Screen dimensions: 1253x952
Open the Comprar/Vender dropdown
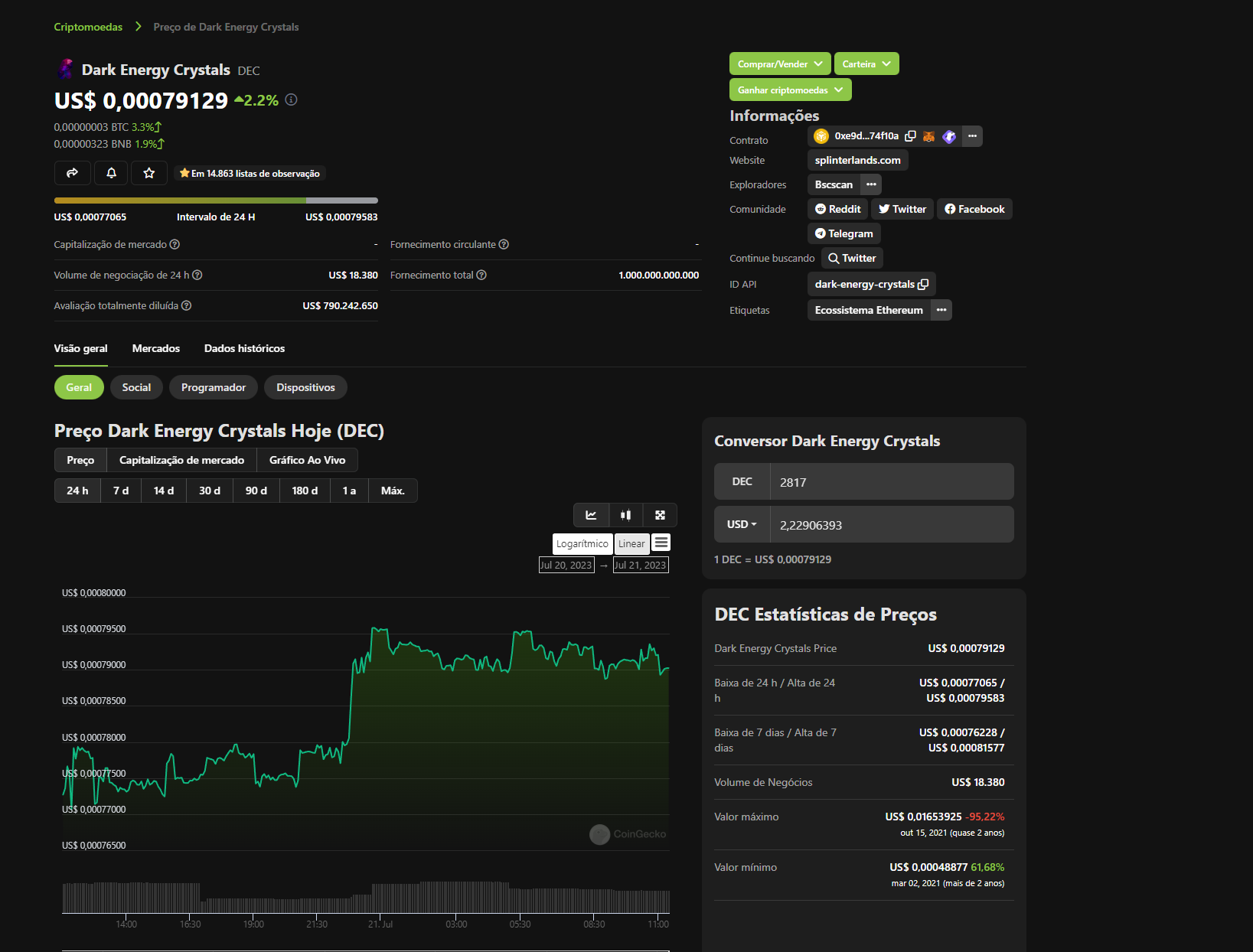pyautogui.click(x=780, y=64)
